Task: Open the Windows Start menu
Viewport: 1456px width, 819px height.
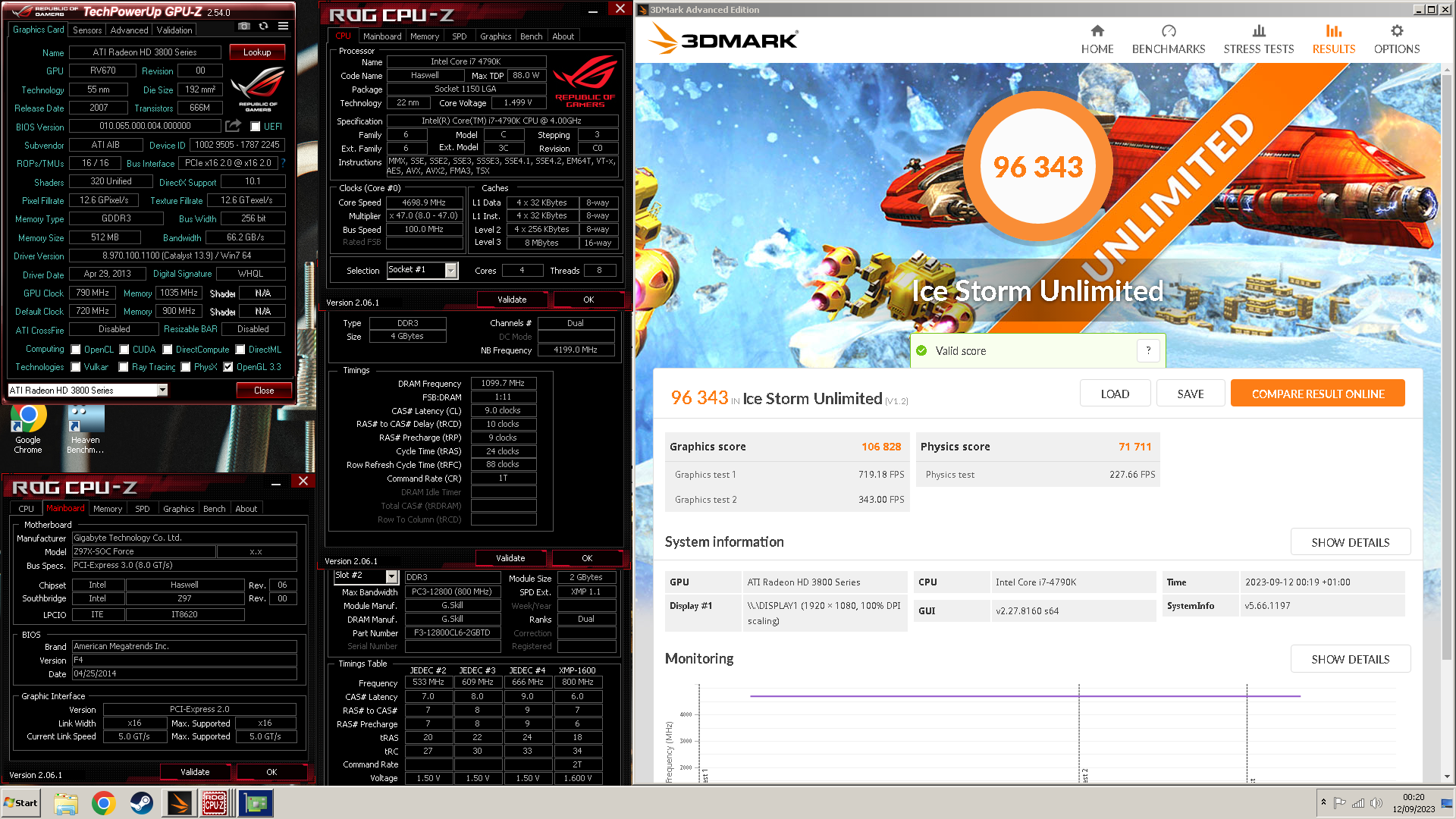Action: point(21,803)
